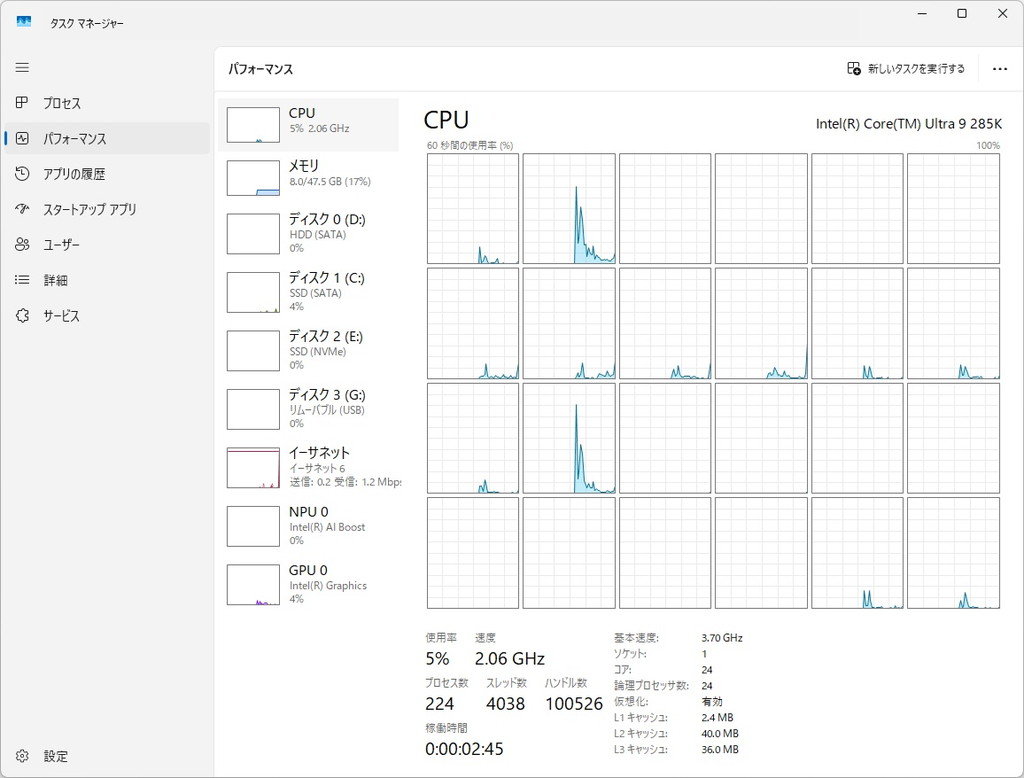This screenshot has height=778, width=1024.
Task: Click the 60 秒間の使用率 (%) graph label
Action: [x=470, y=145]
